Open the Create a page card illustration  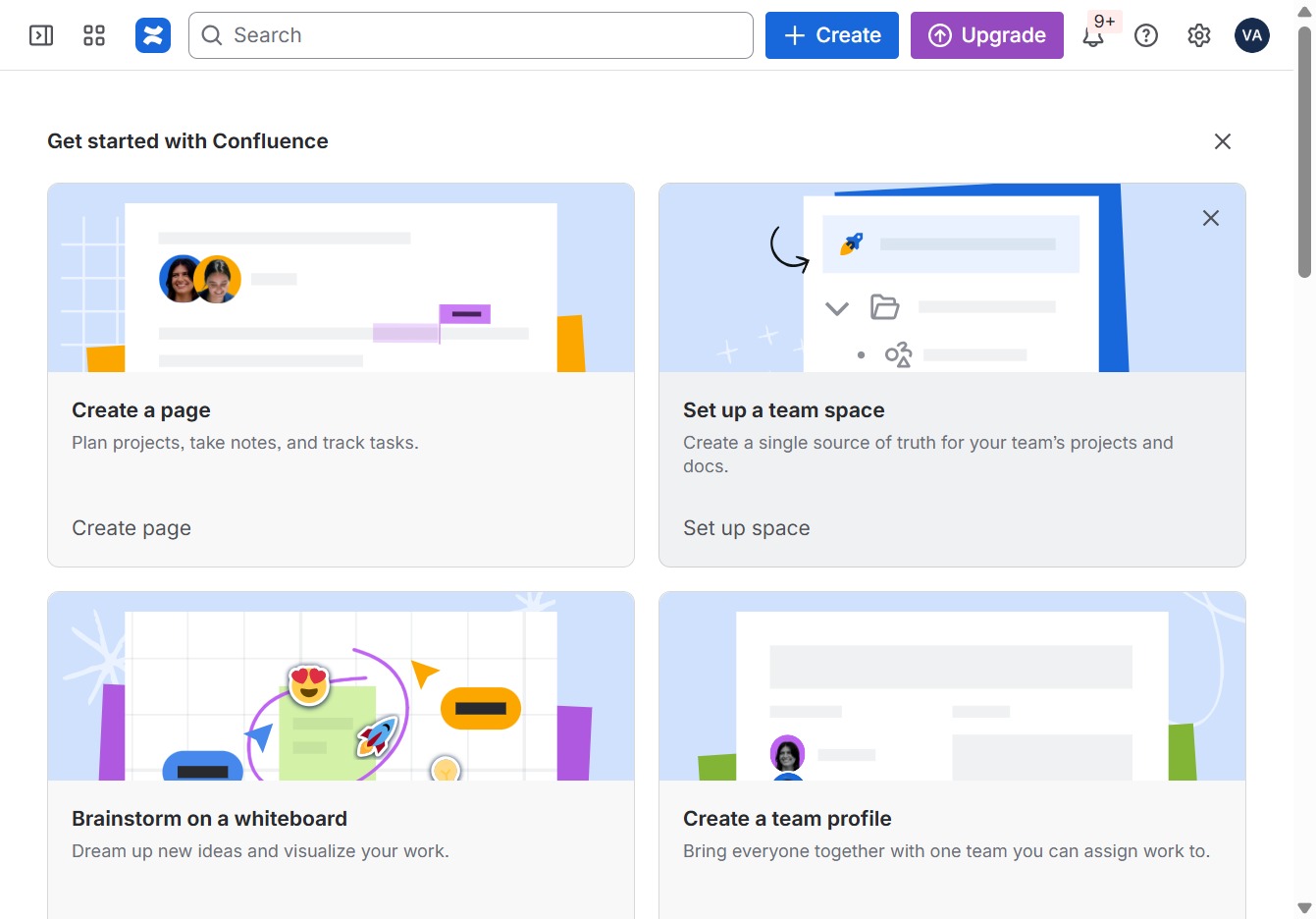(341, 278)
